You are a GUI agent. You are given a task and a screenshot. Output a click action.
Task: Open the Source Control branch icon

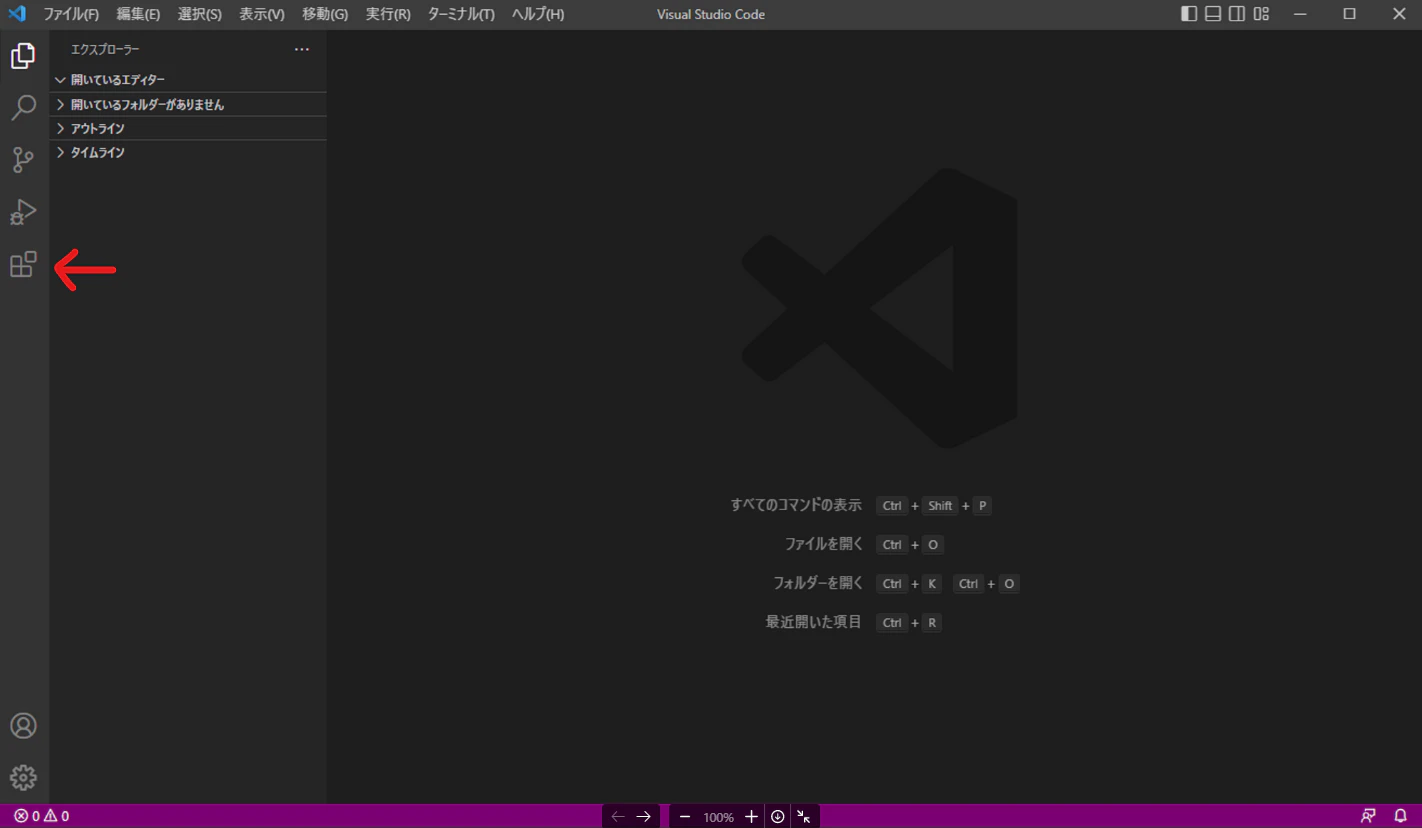pyautogui.click(x=23, y=160)
